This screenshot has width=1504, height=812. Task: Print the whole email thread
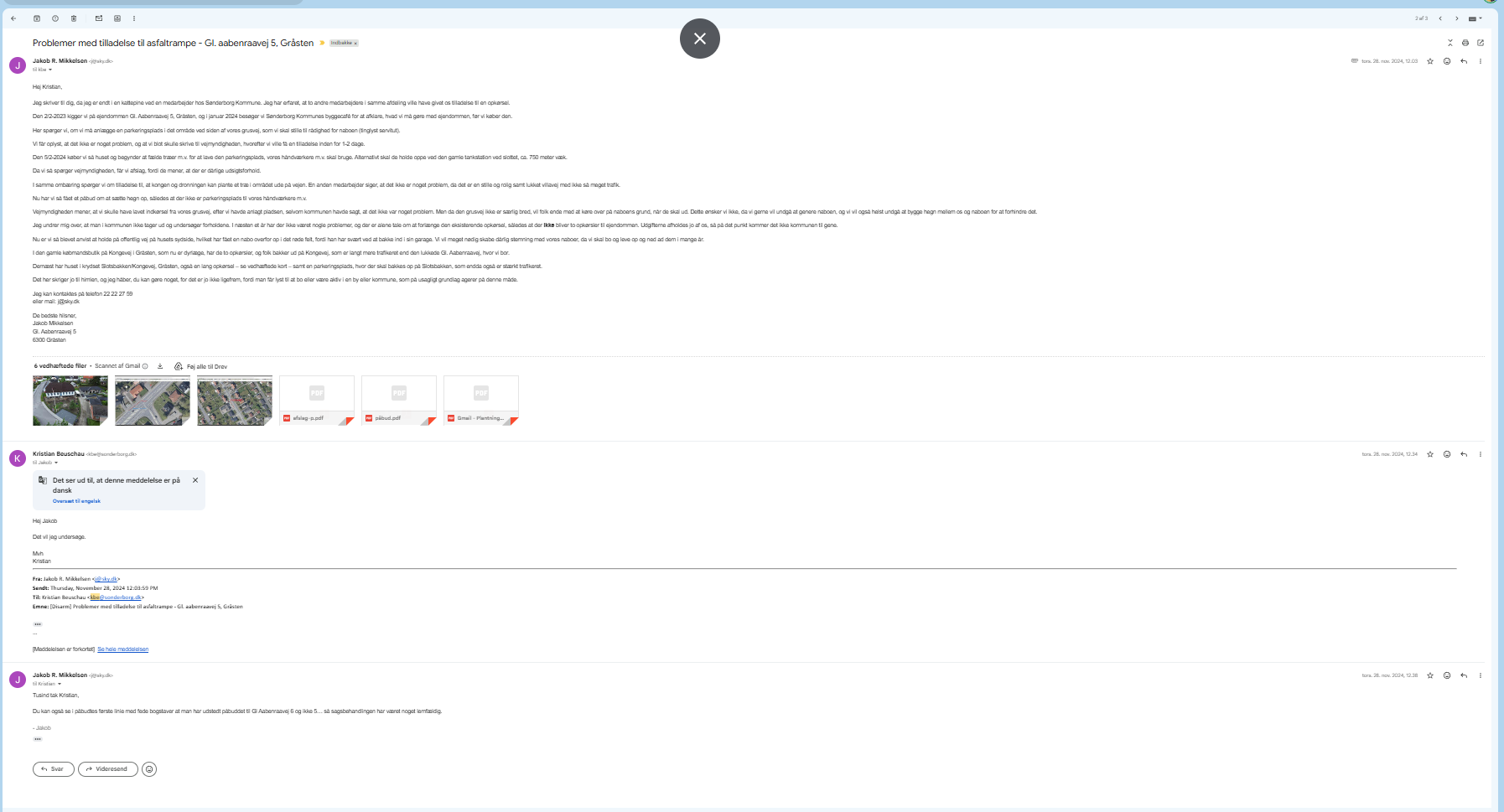(1465, 43)
